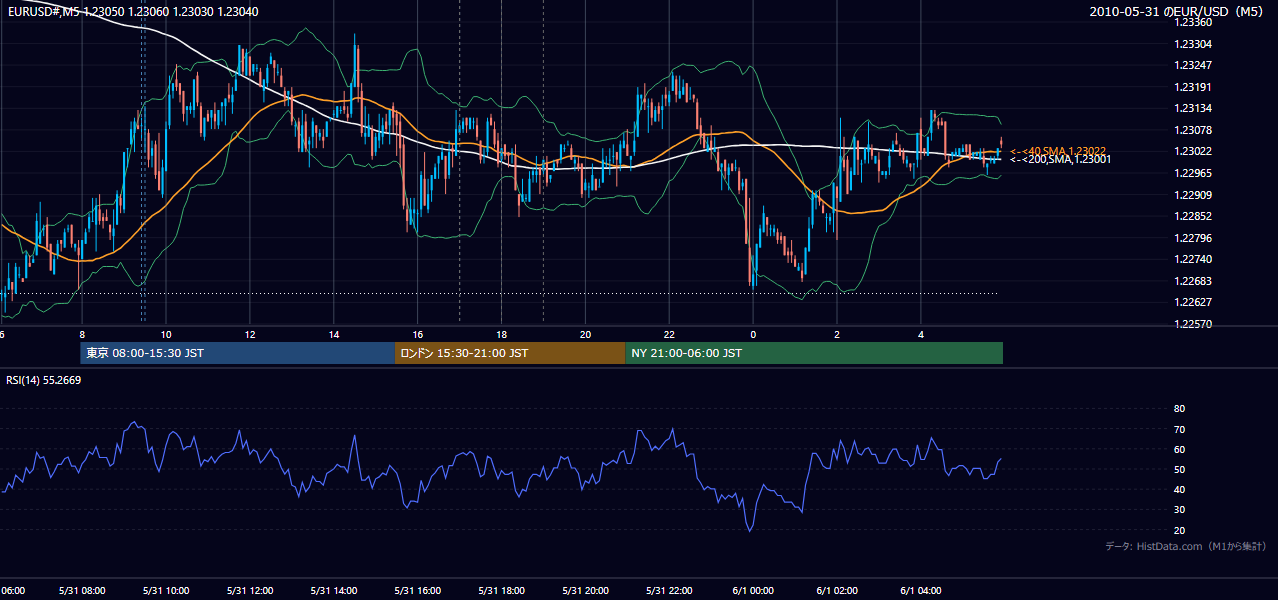Click price axis value 1.22740
The width and height of the screenshot is (1278, 600).
coord(1191,259)
